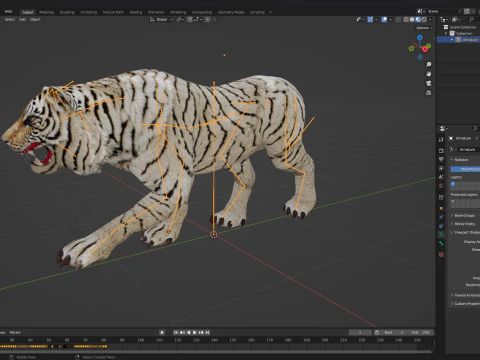The image size is (480, 360).
Task: Collapse the Collection in outliner
Action: pos(446,33)
